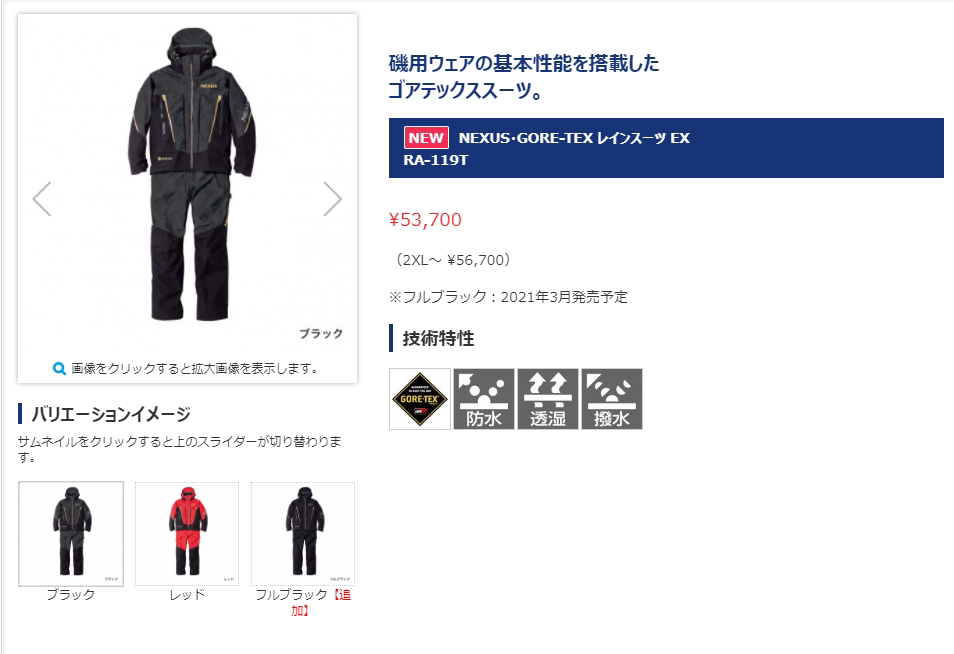Click the 防水 waterproof feature icon
Image resolution: width=954 pixels, height=654 pixels.
[x=484, y=399]
